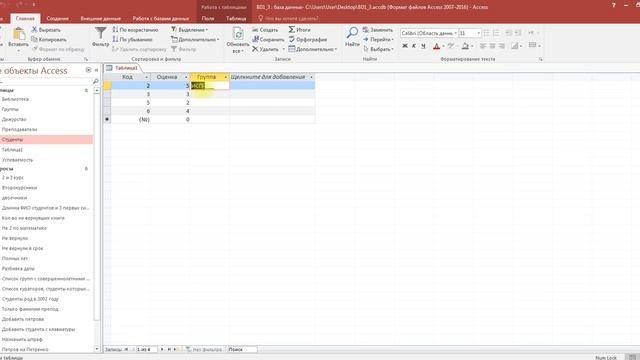Switch to the Создание ribbon tab
The width and height of the screenshot is (640, 360).
58,18
